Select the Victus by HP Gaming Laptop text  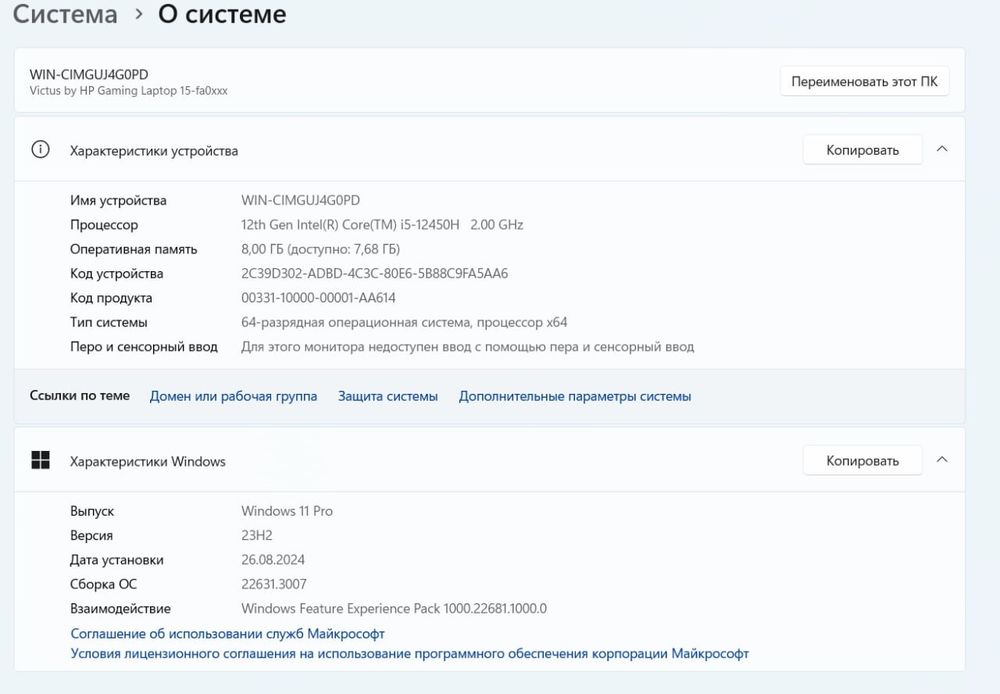coord(128,91)
